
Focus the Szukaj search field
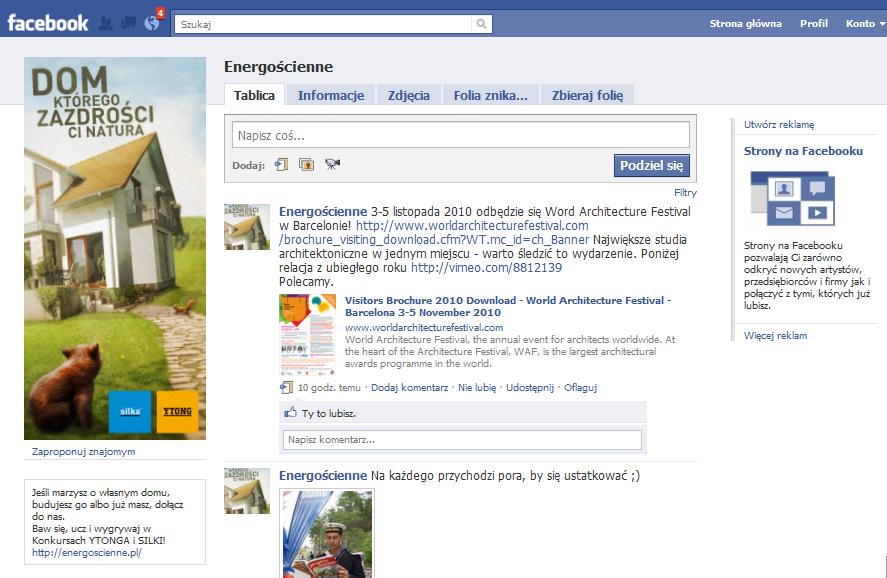click(322, 24)
